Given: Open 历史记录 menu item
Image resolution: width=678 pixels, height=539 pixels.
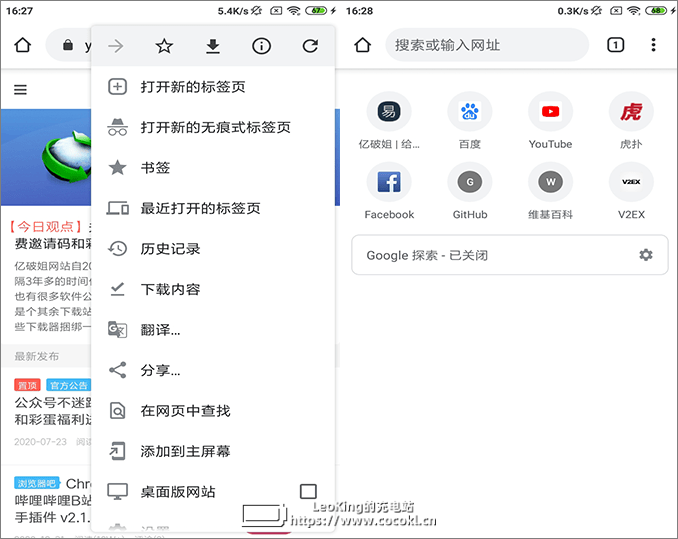Looking at the screenshot, I should point(213,249).
